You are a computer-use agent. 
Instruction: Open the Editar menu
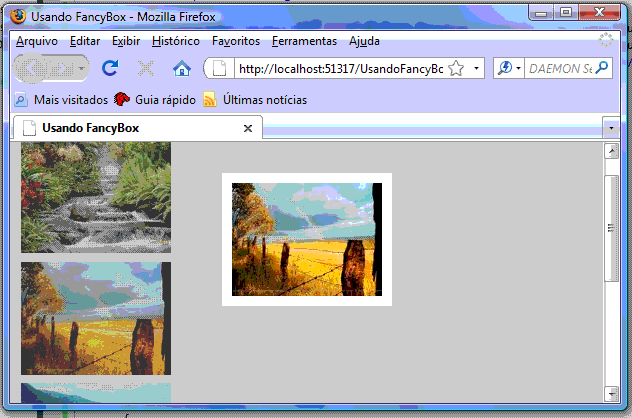point(85,41)
